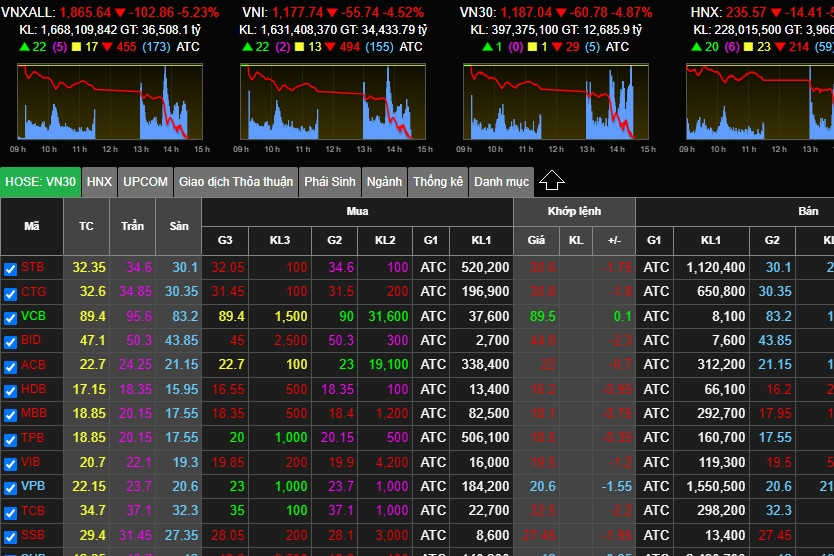834x556 pixels.
Task: Sort by the Mã column header
Action: click(32, 227)
